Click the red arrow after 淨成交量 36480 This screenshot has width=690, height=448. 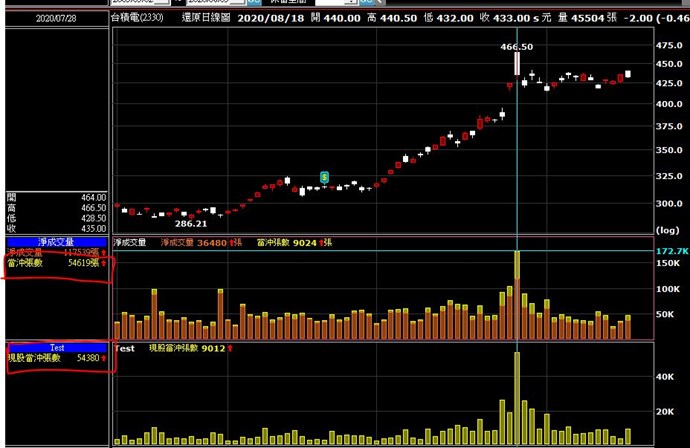point(231,242)
